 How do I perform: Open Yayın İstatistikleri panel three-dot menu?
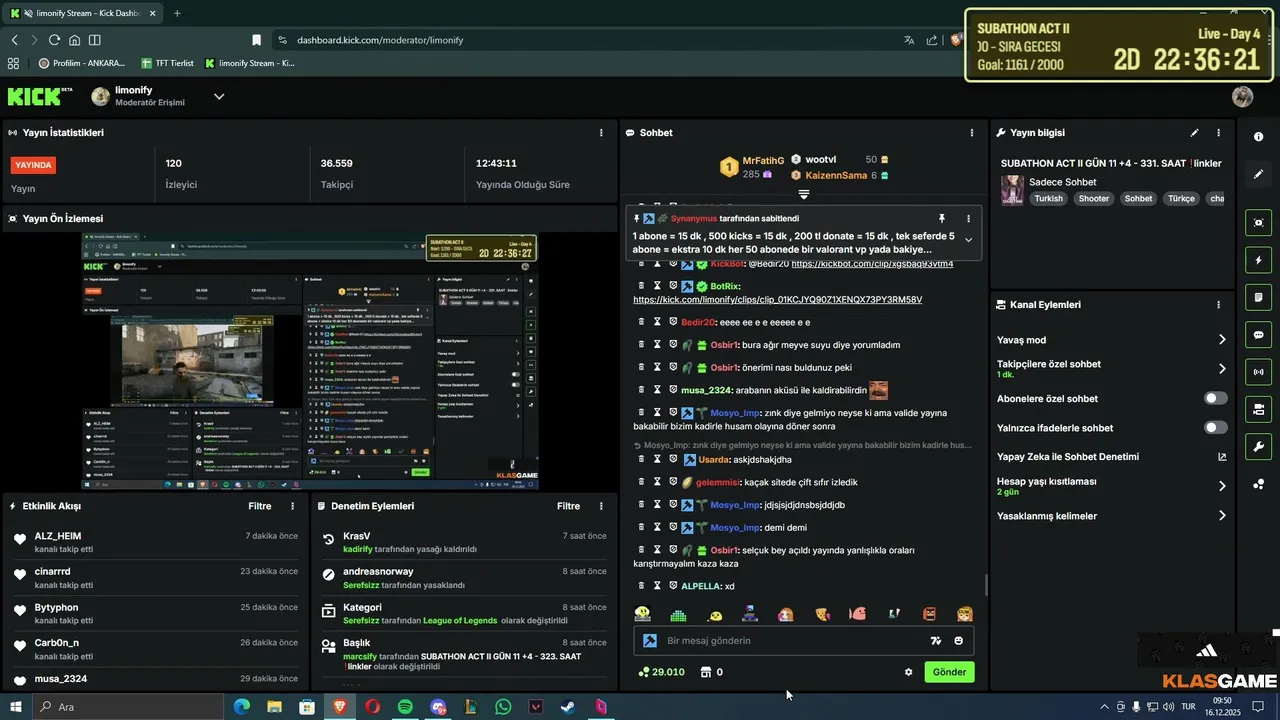[x=601, y=132]
